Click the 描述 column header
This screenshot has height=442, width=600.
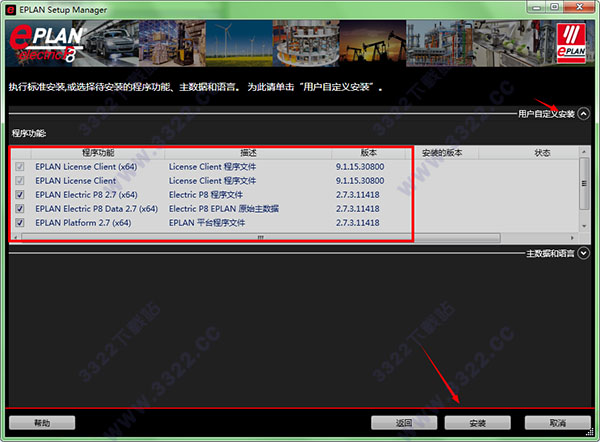[248, 153]
